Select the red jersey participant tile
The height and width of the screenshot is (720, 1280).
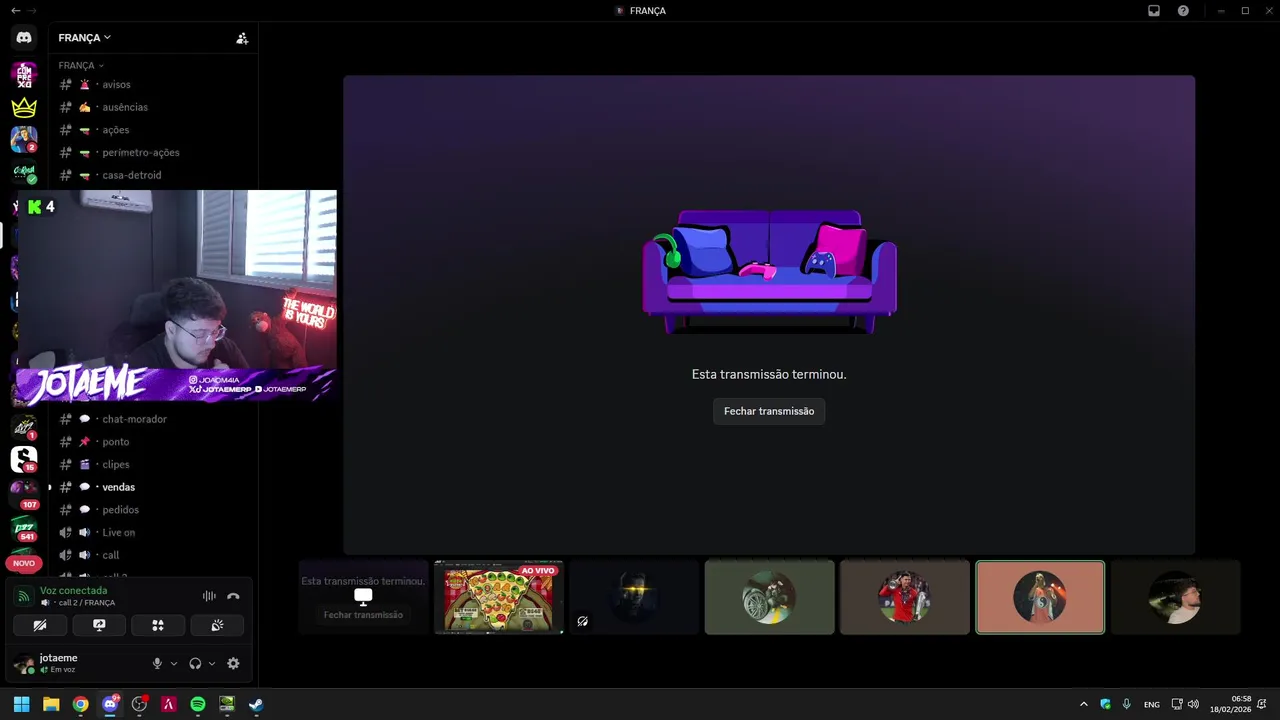pos(905,597)
